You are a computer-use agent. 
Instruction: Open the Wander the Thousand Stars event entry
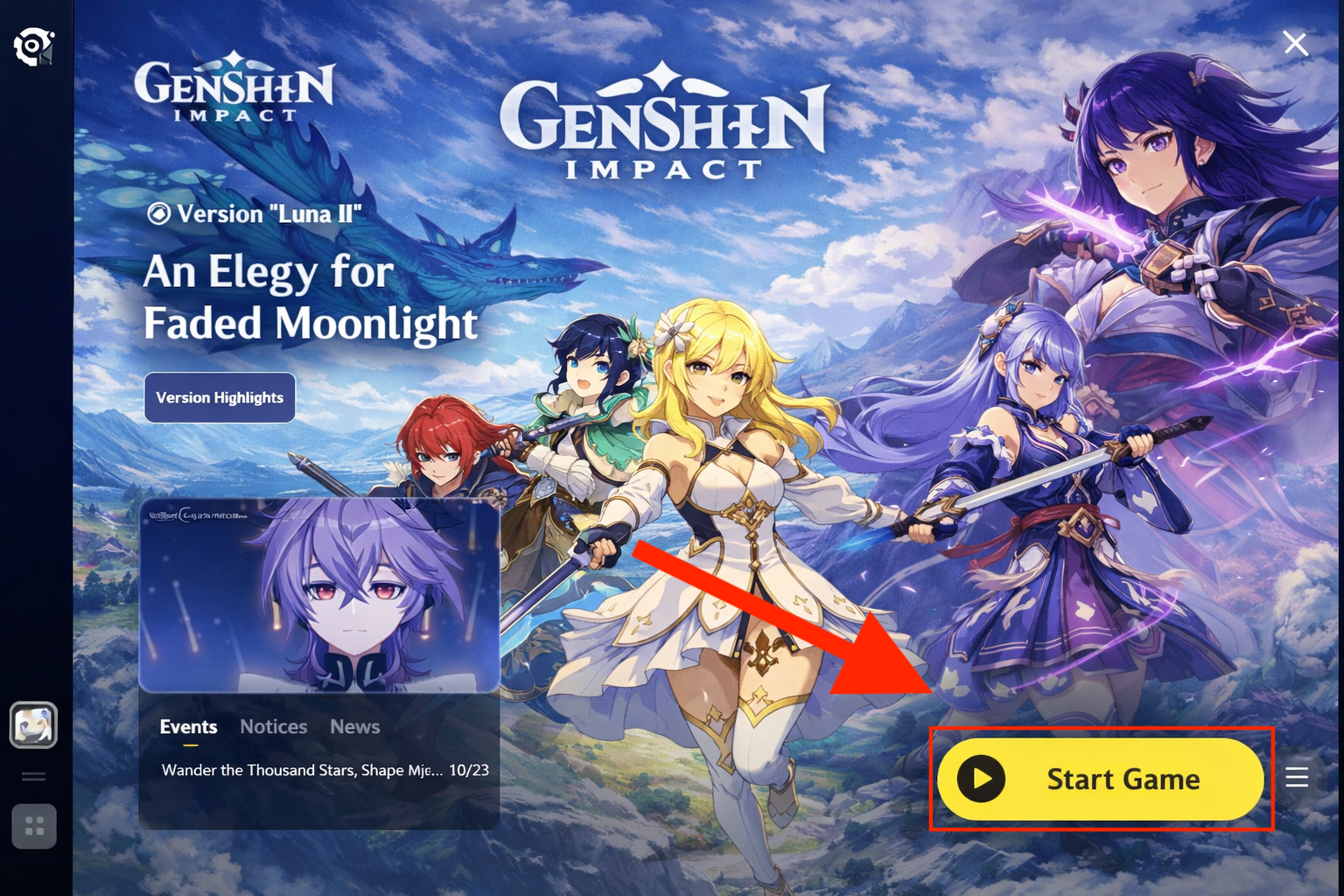point(325,770)
